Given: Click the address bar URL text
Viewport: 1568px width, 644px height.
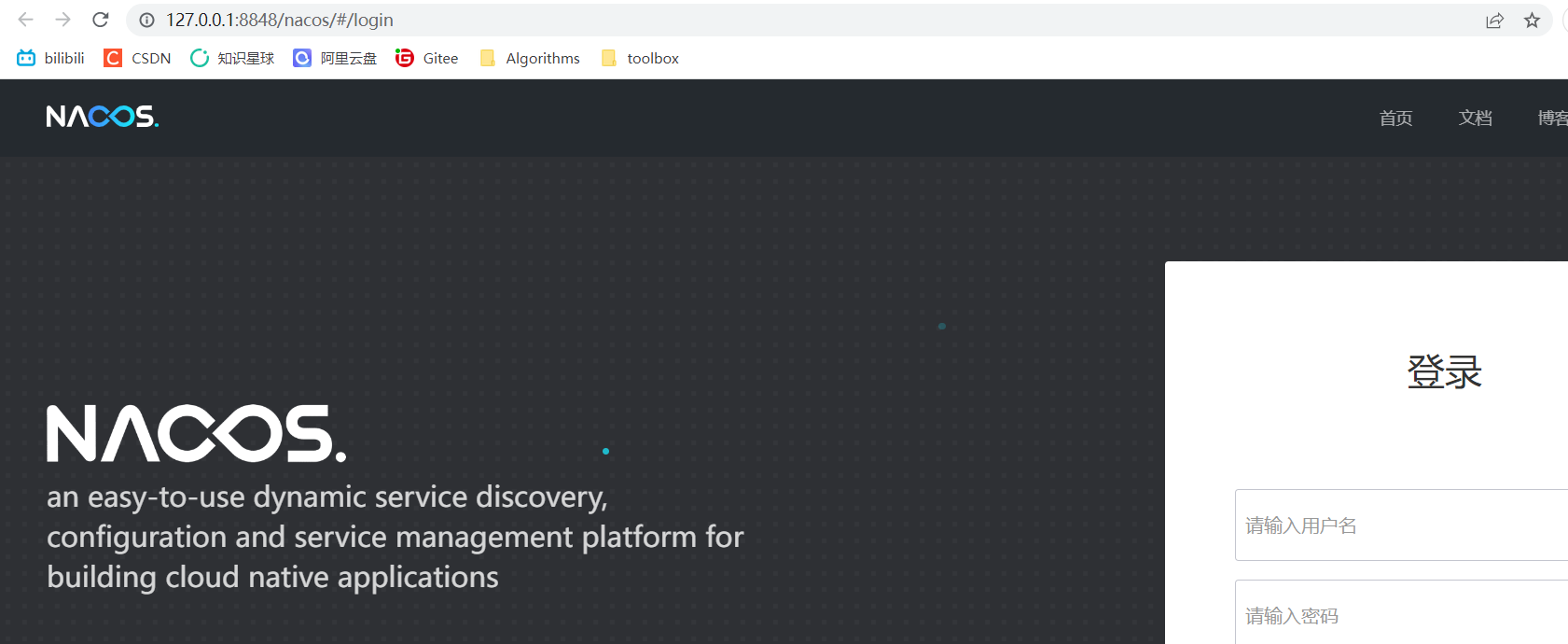Looking at the screenshot, I should (280, 20).
